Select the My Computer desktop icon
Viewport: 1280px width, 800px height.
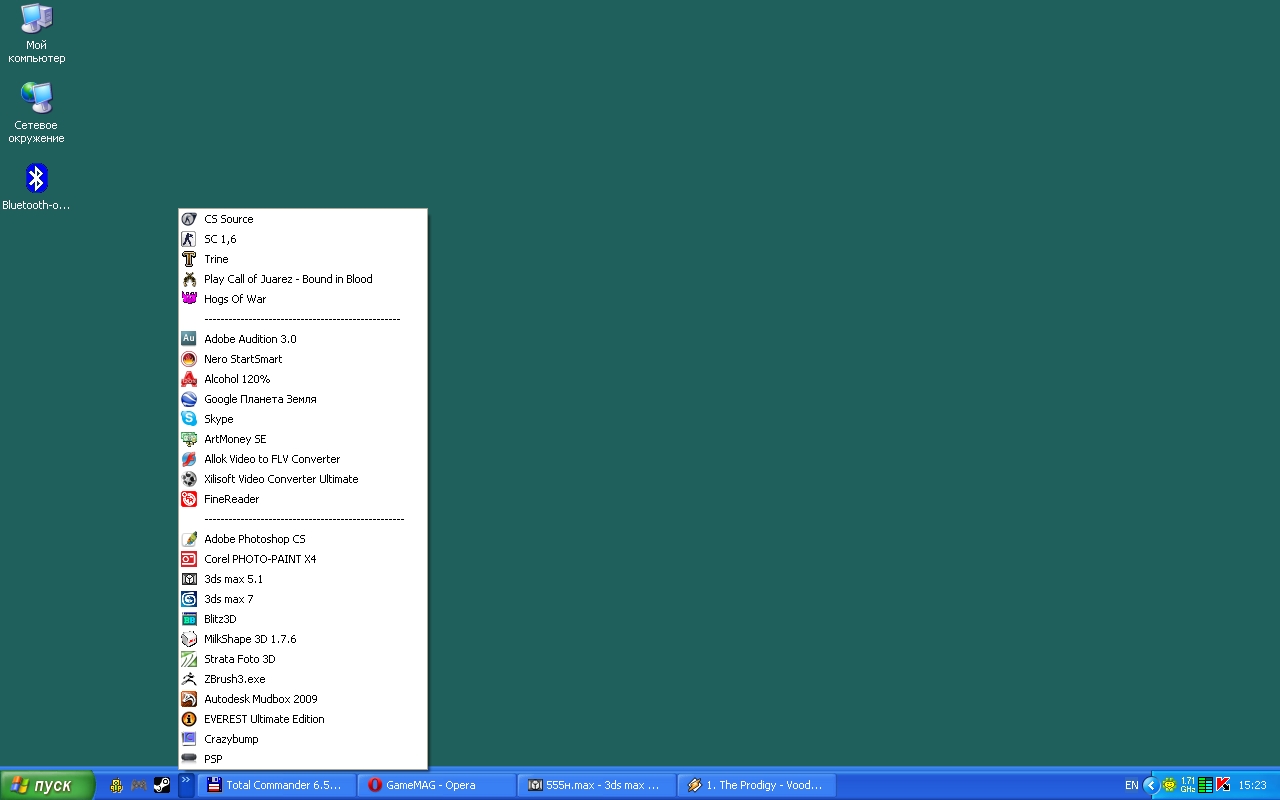(x=37, y=19)
